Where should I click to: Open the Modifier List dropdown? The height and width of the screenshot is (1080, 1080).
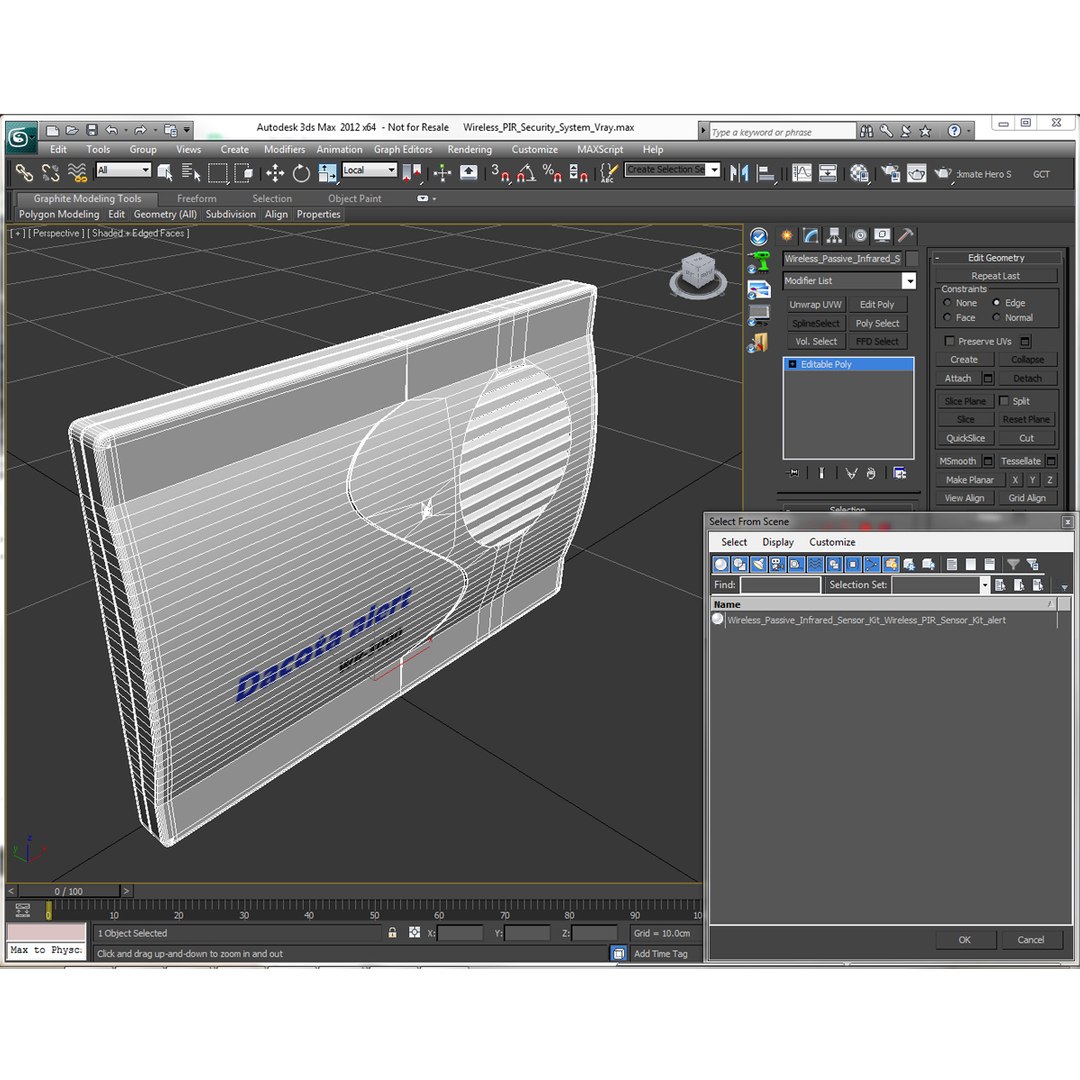(909, 281)
